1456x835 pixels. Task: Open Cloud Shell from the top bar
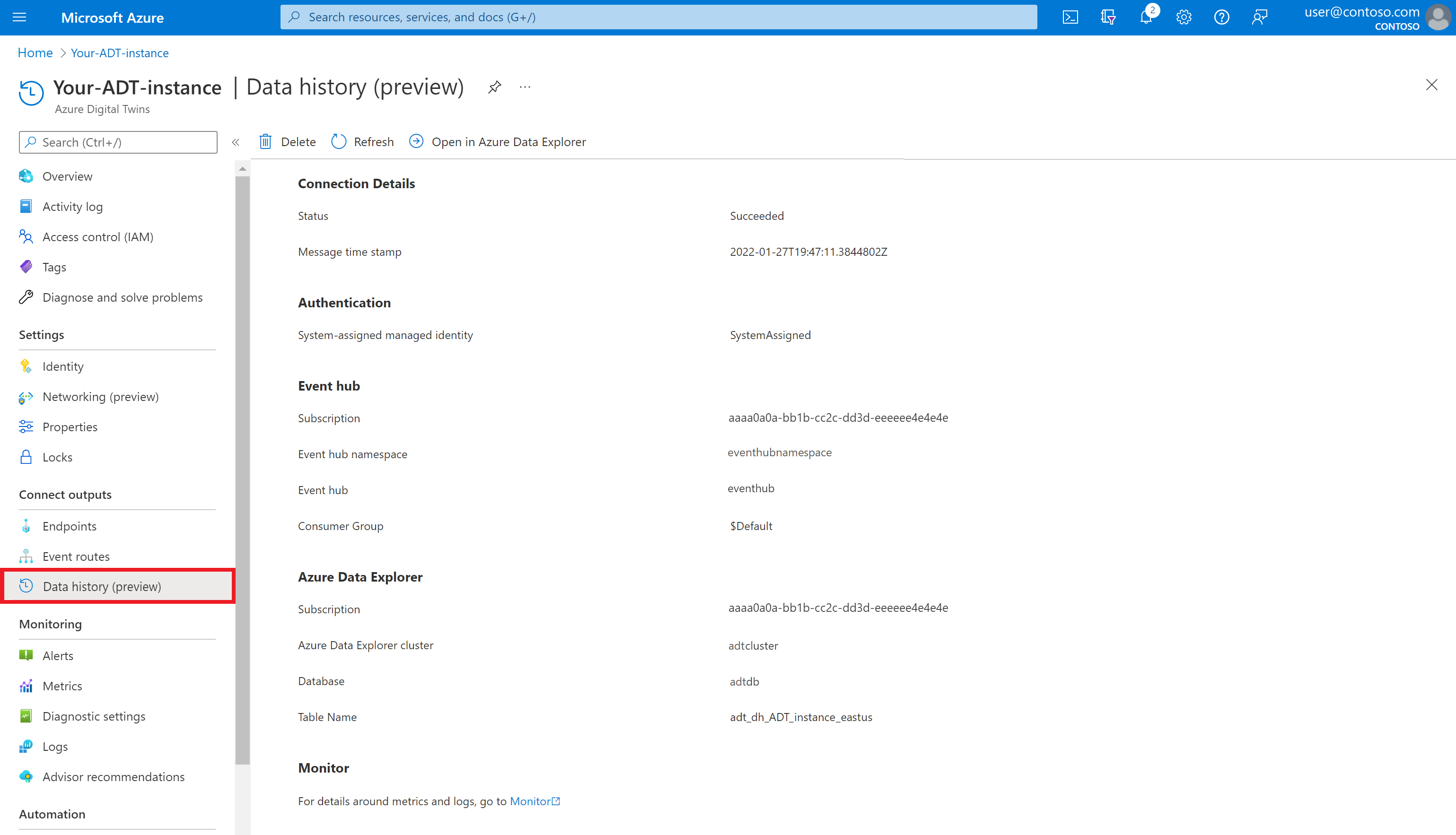(x=1070, y=17)
